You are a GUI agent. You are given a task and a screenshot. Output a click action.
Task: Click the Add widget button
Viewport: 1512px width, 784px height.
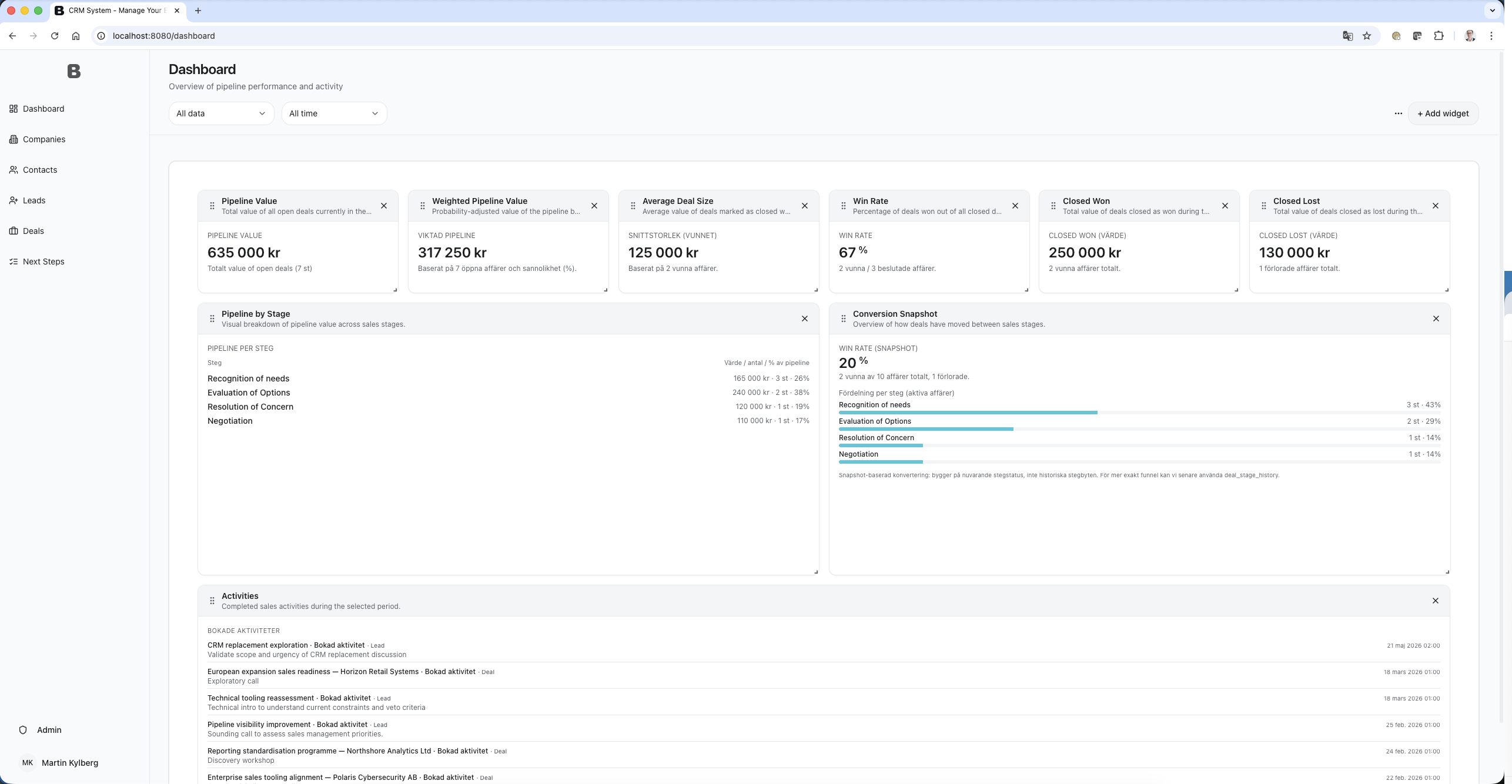[x=1443, y=113]
